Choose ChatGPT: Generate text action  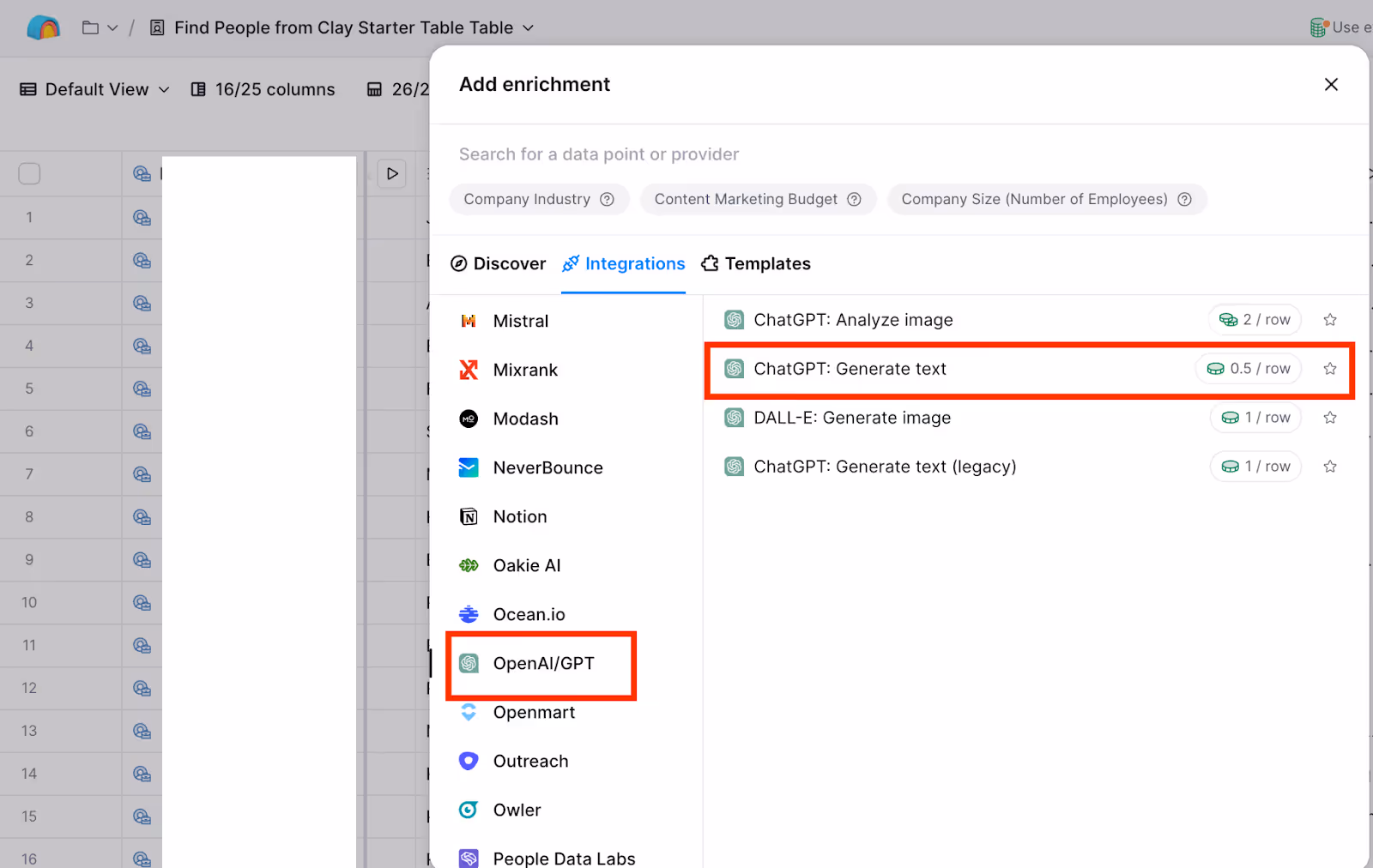[1030, 369]
